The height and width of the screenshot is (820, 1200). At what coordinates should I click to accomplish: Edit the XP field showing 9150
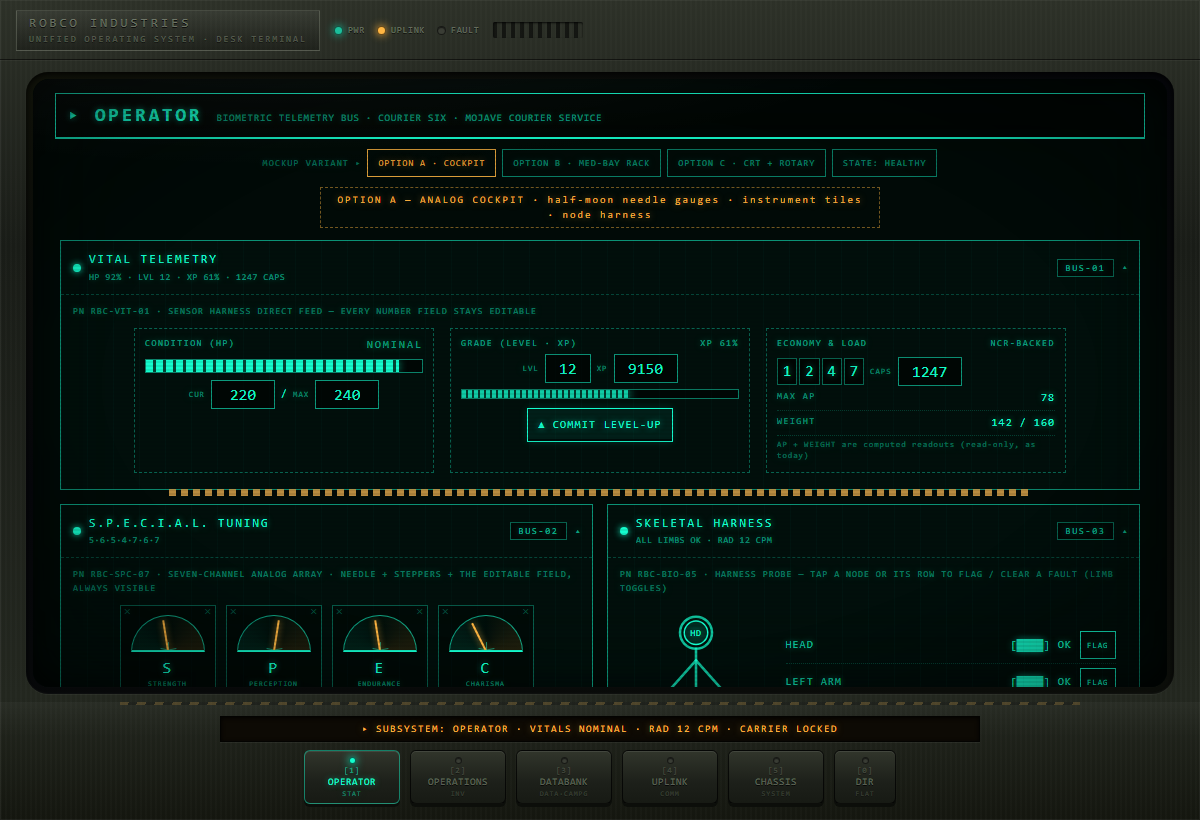(646, 369)
